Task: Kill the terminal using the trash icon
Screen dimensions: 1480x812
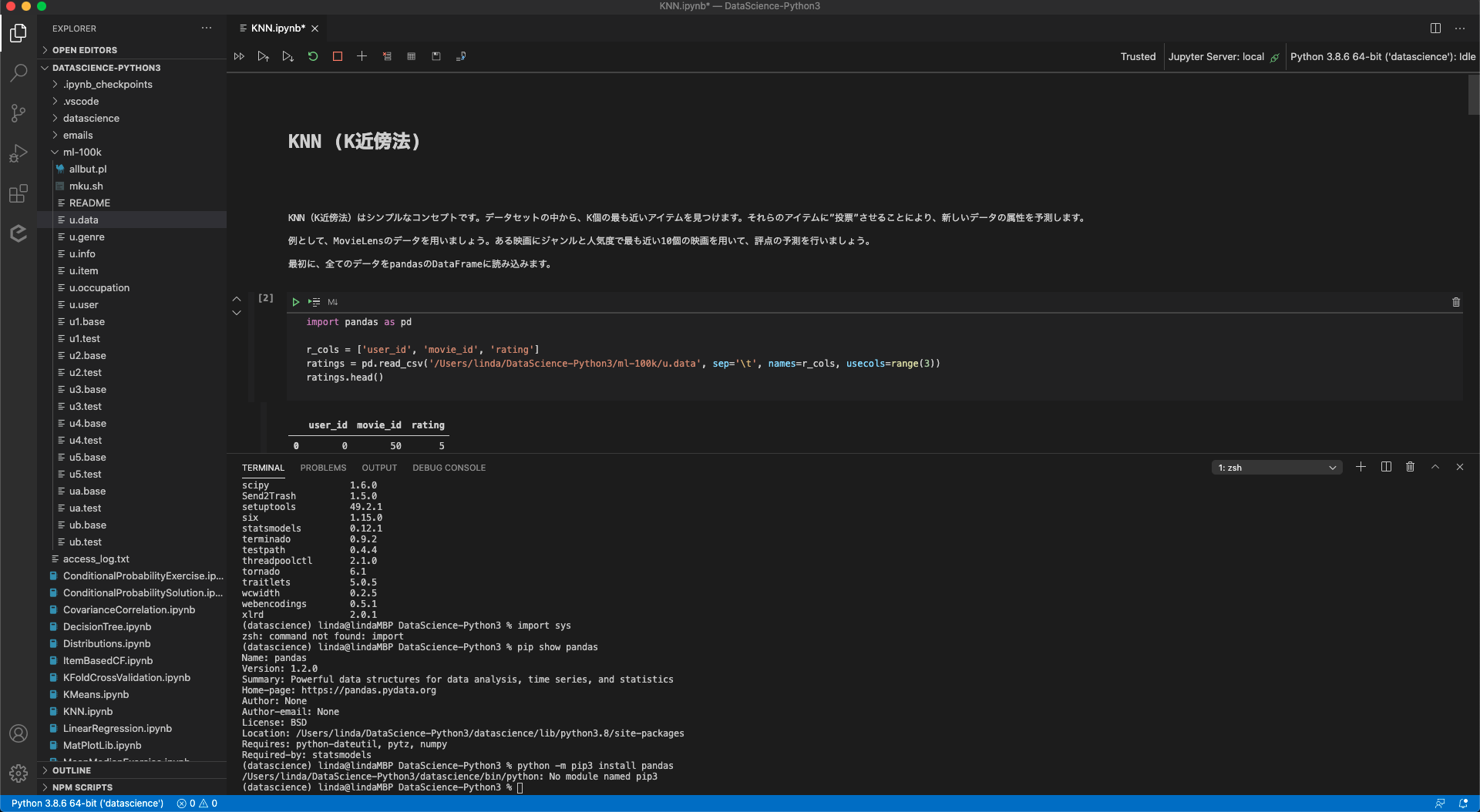Action: (1410, 467)
